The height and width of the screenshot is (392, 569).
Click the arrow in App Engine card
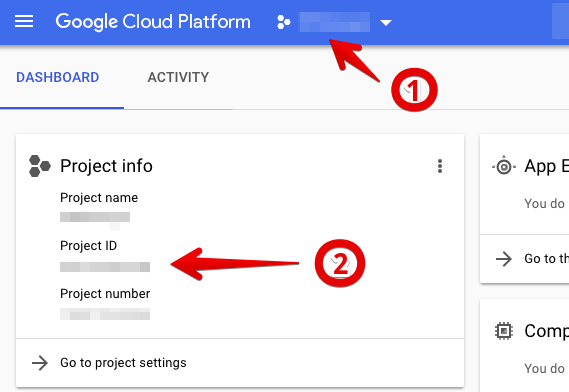[504, 259]
